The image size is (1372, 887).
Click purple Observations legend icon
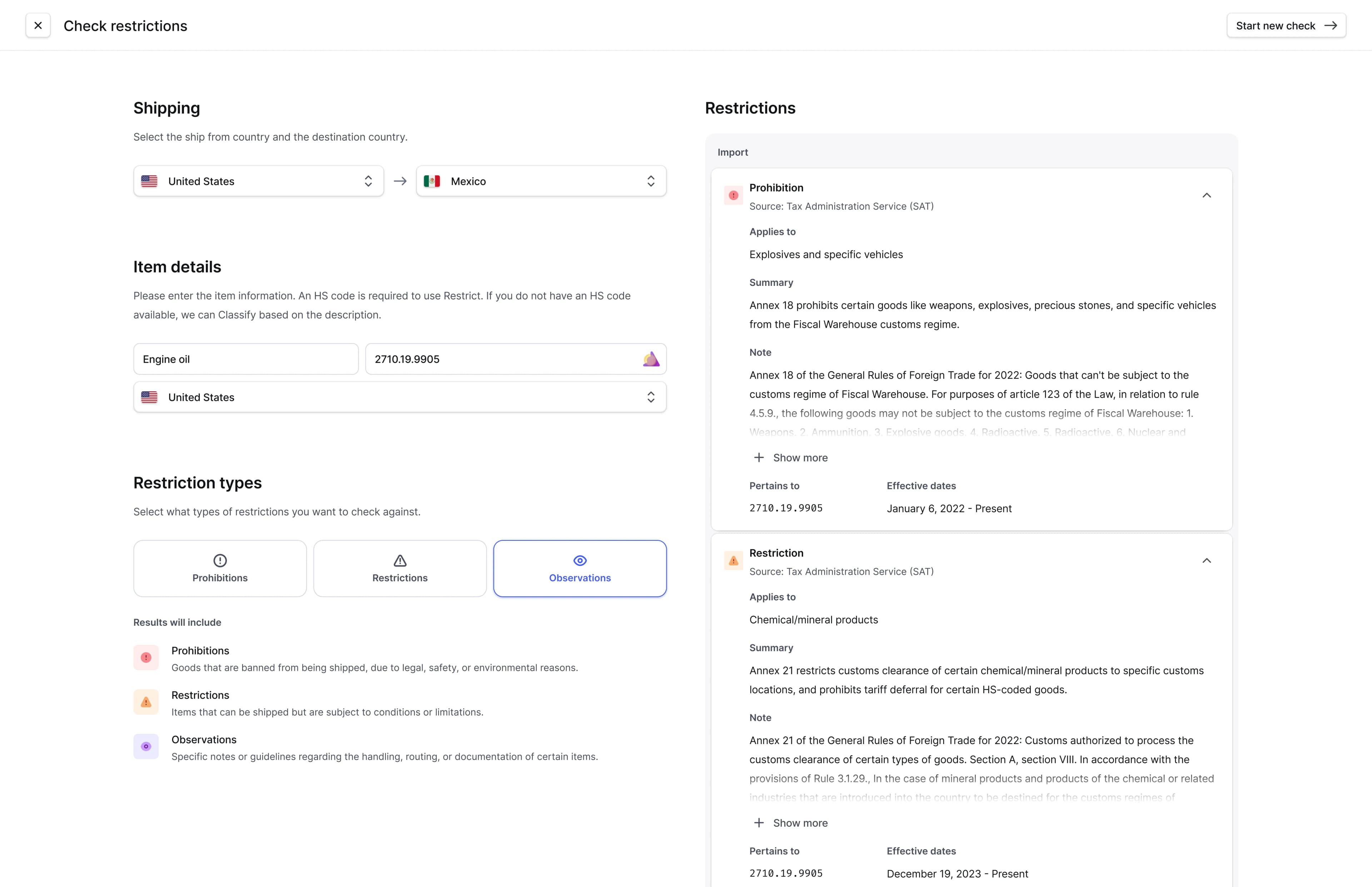(x=146, y=747)
